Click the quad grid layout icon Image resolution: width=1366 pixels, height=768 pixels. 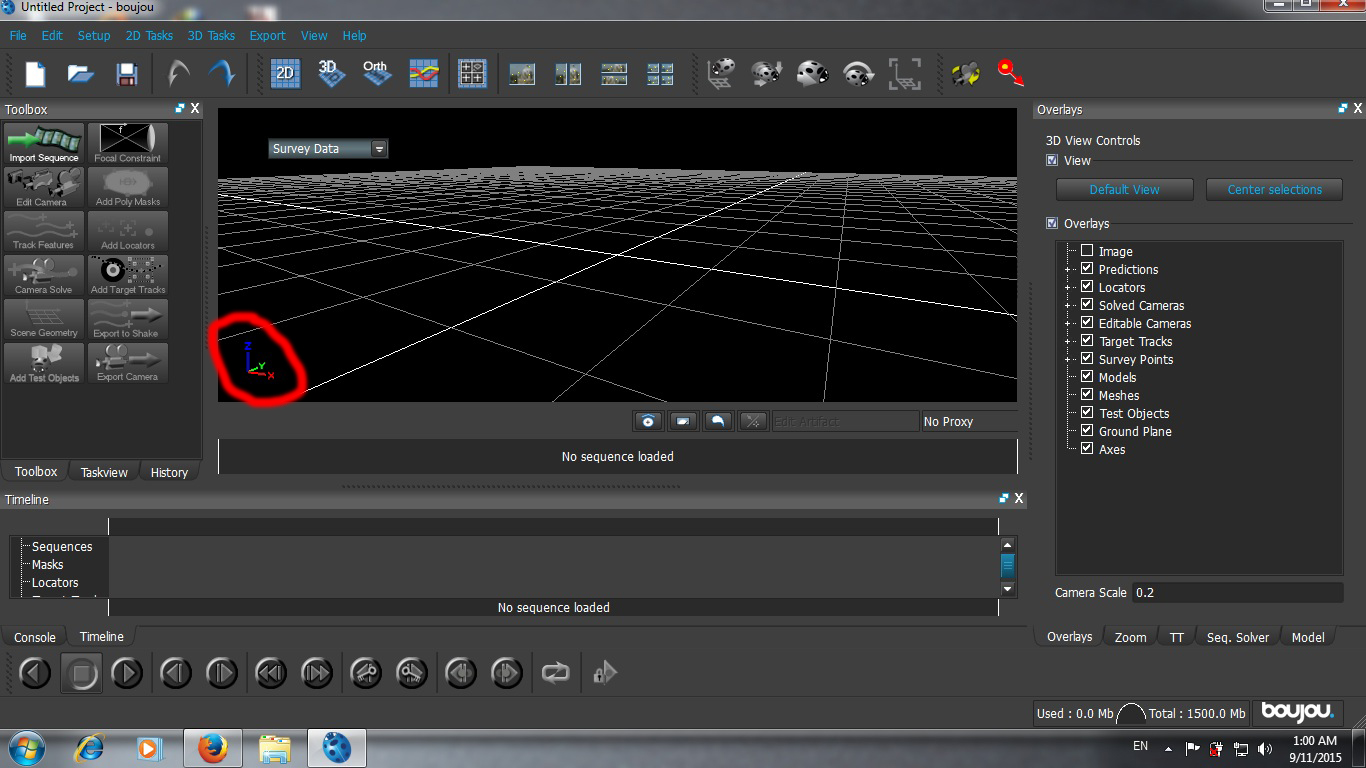tap(472, 73)
